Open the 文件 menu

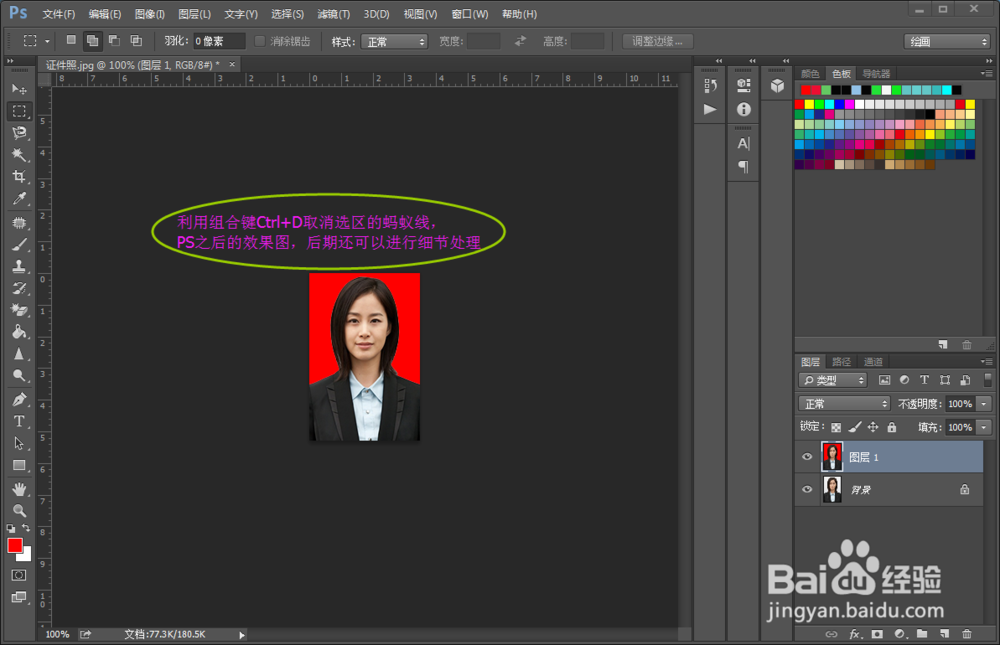click(58, 13)
